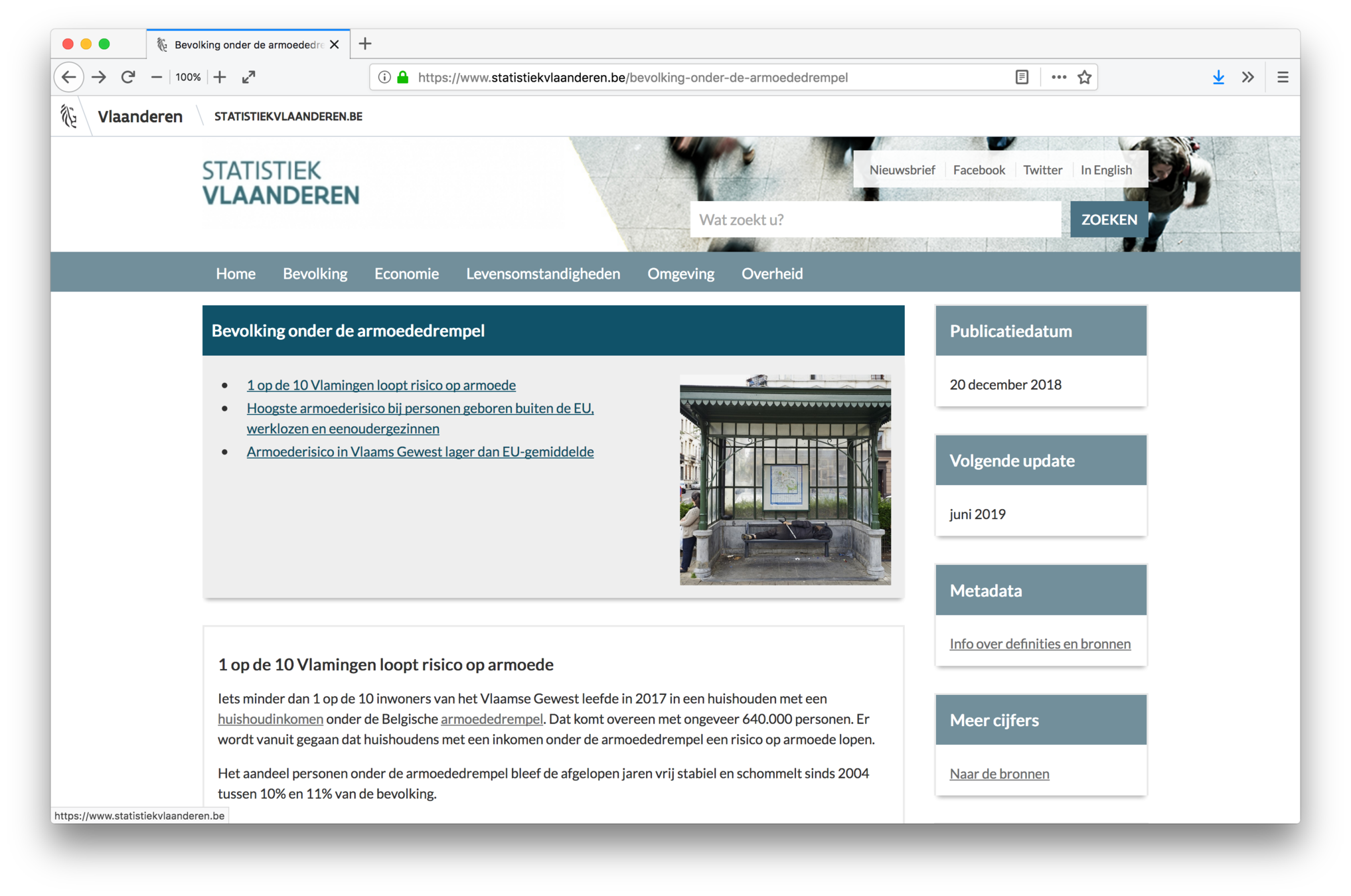Open the Firefox hamburger menu
Image resolution: width=1351 pixels, height=896 pixels.
point(1283,77)
